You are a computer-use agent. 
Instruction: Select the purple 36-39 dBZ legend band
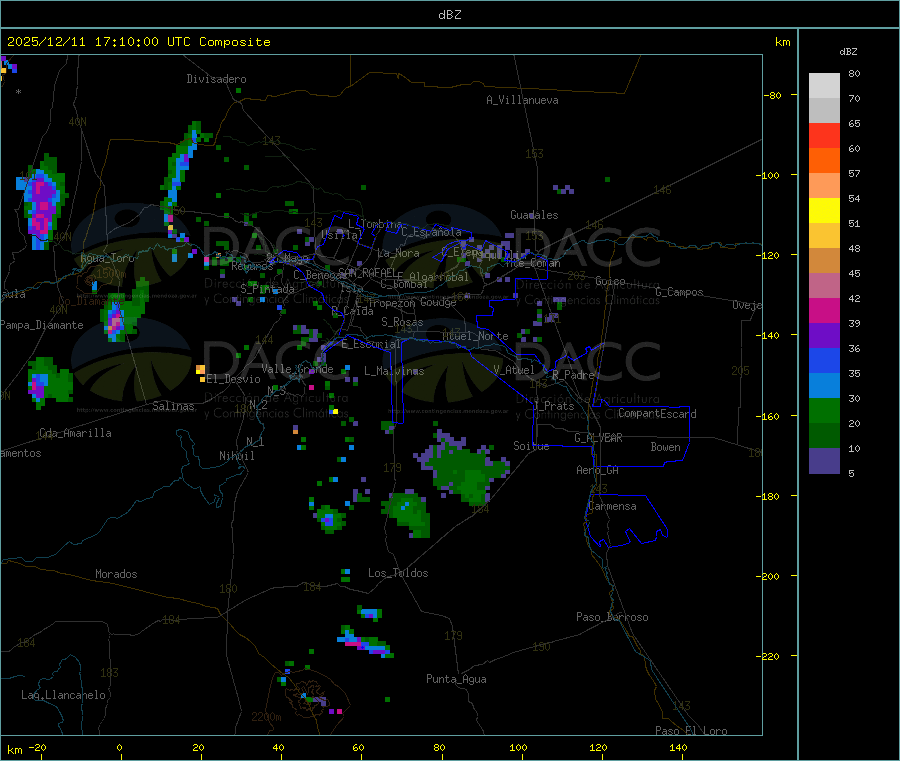coord(824,336)
